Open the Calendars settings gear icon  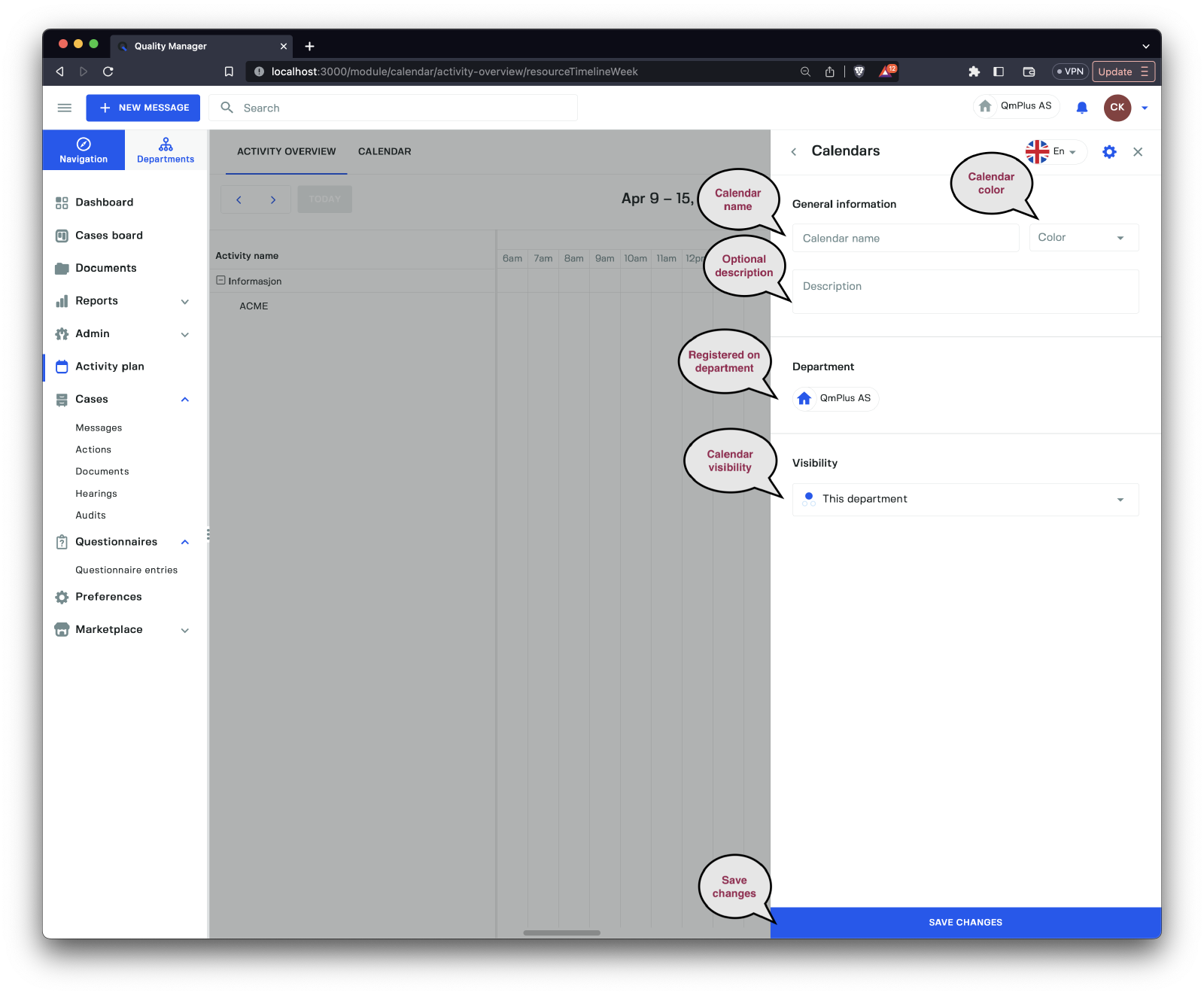[x=1109, y=152]
